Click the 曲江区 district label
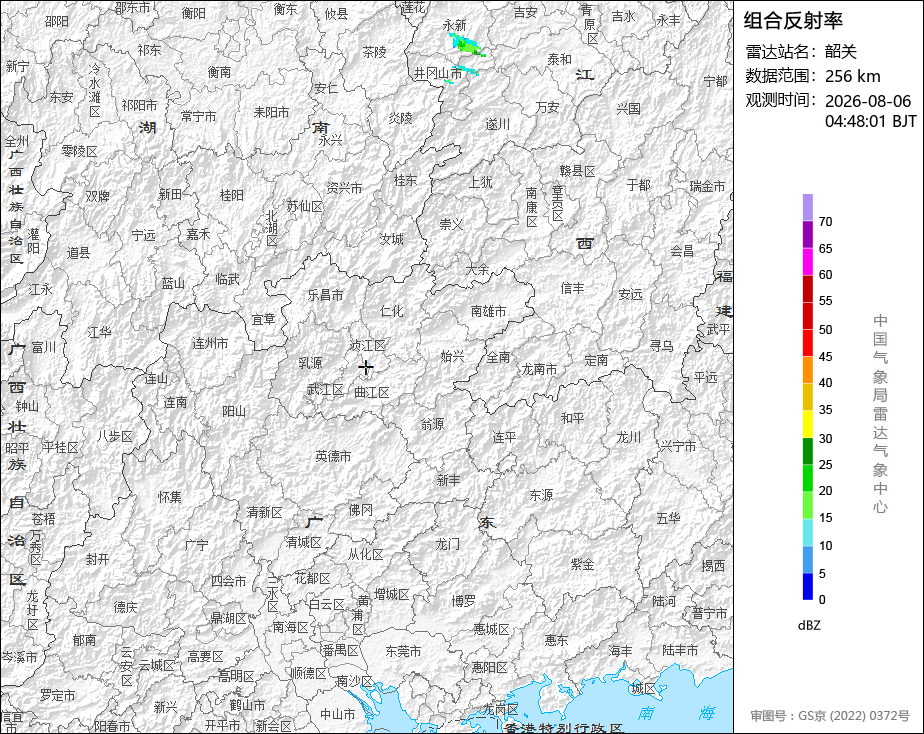 point(372,392)
